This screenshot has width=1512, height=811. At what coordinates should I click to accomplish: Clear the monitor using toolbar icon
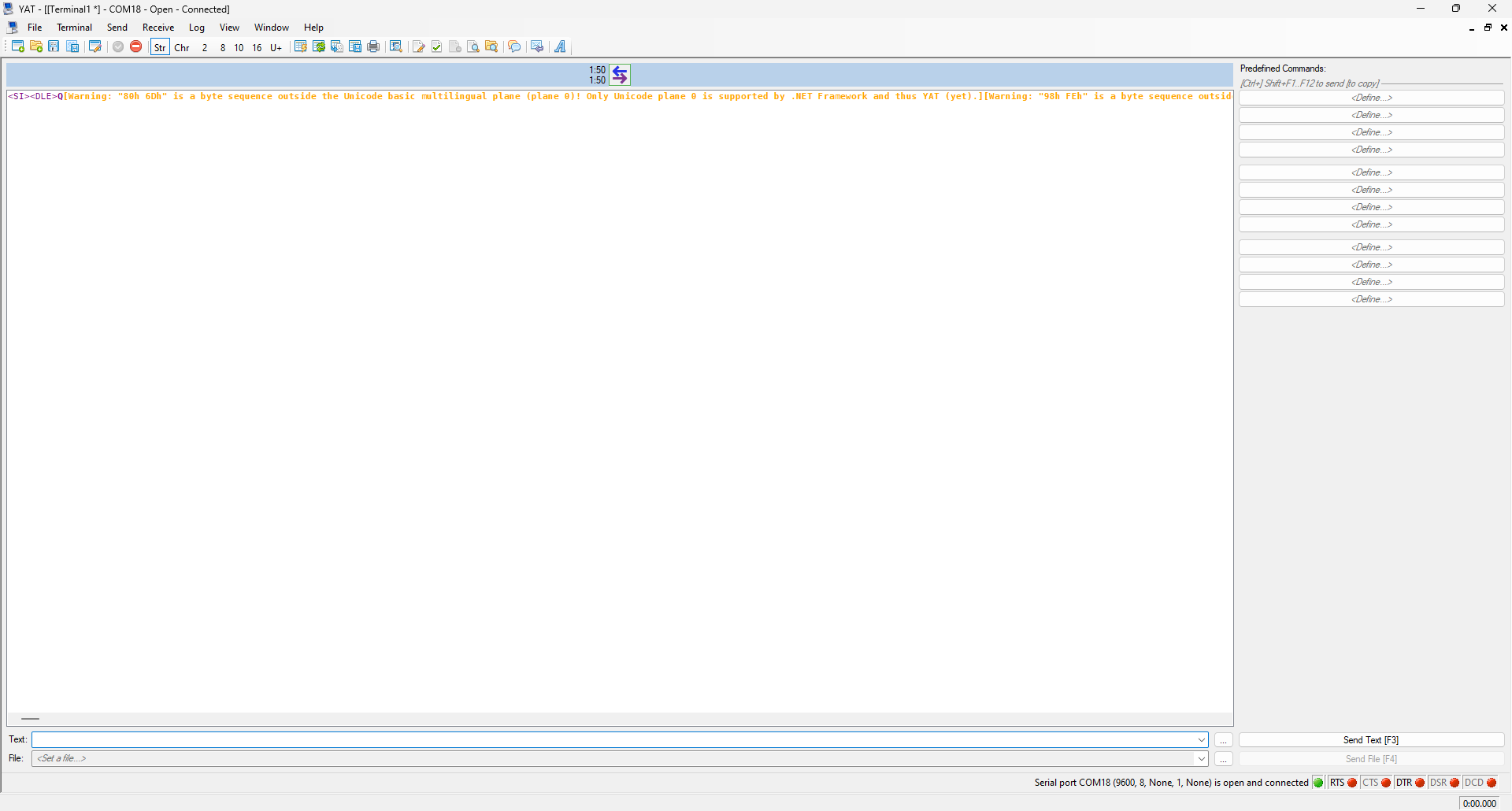coord(300,46)
